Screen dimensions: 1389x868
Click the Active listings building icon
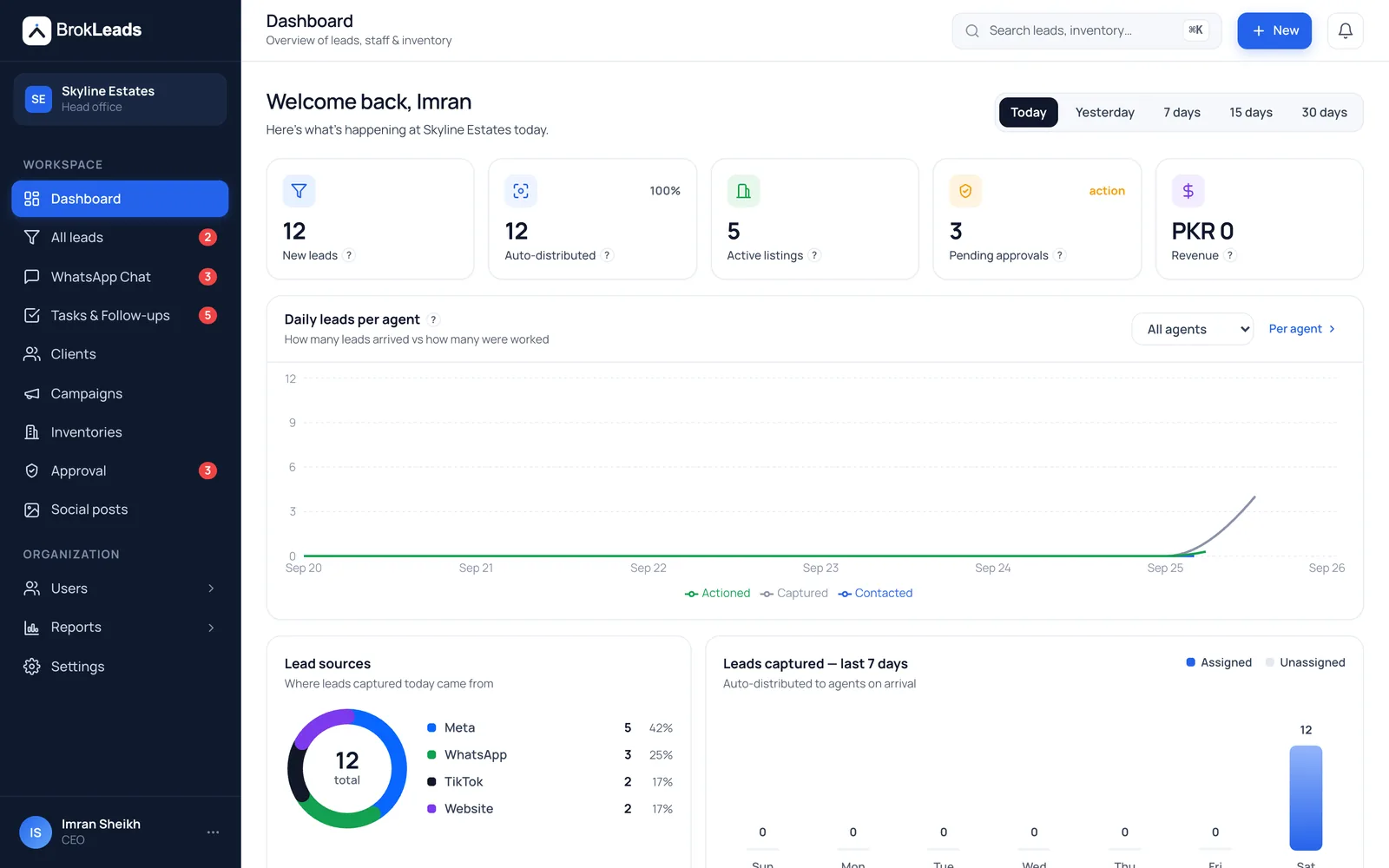(743, 191)
